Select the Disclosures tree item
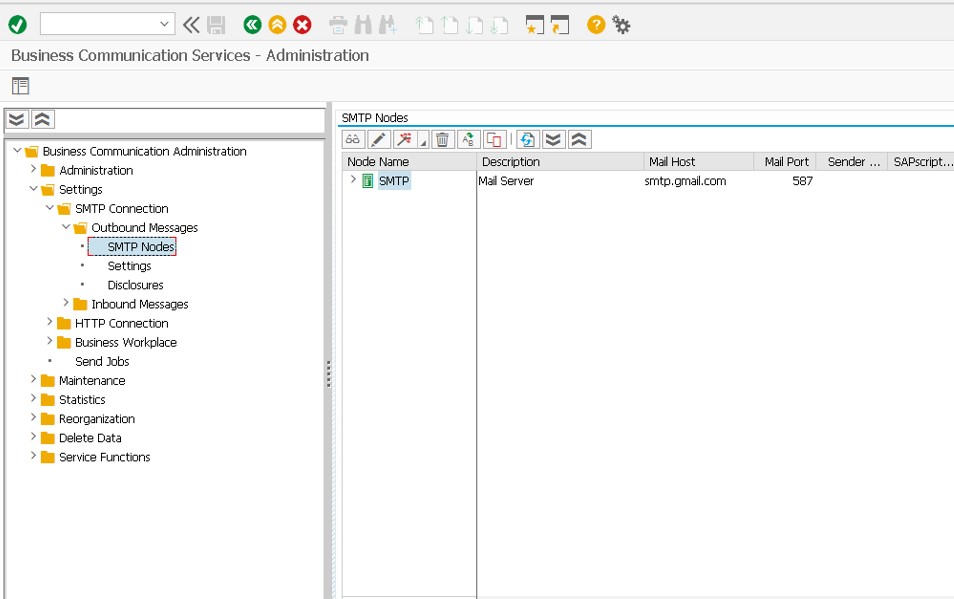The width and height of the screenshot is (954, 599). 135,285
